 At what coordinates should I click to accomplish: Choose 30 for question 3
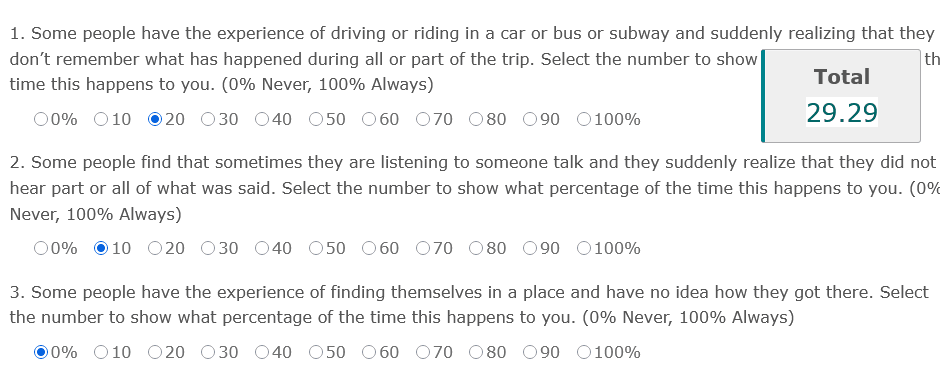[x=208, y=352]
